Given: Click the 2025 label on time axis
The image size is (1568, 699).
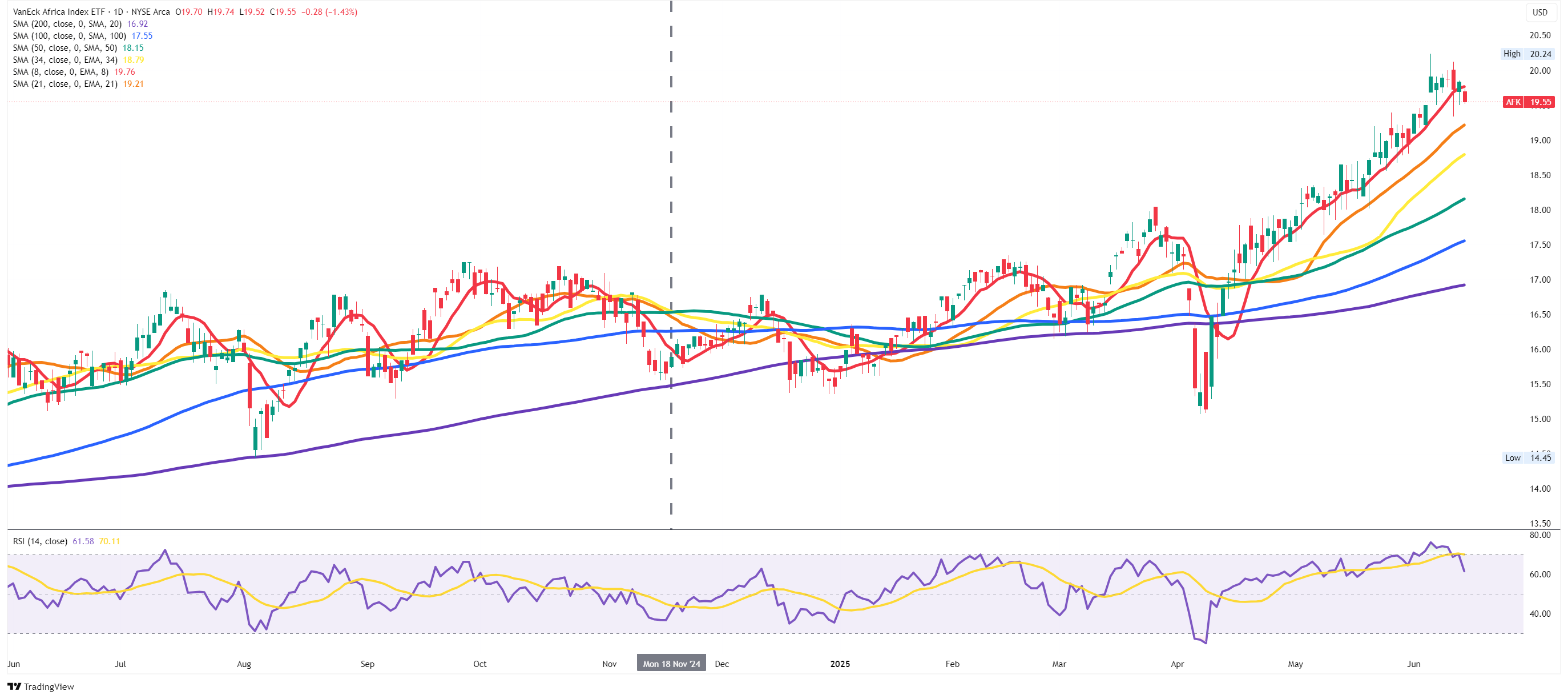Looking at the screenshot, I should [840, 664].
